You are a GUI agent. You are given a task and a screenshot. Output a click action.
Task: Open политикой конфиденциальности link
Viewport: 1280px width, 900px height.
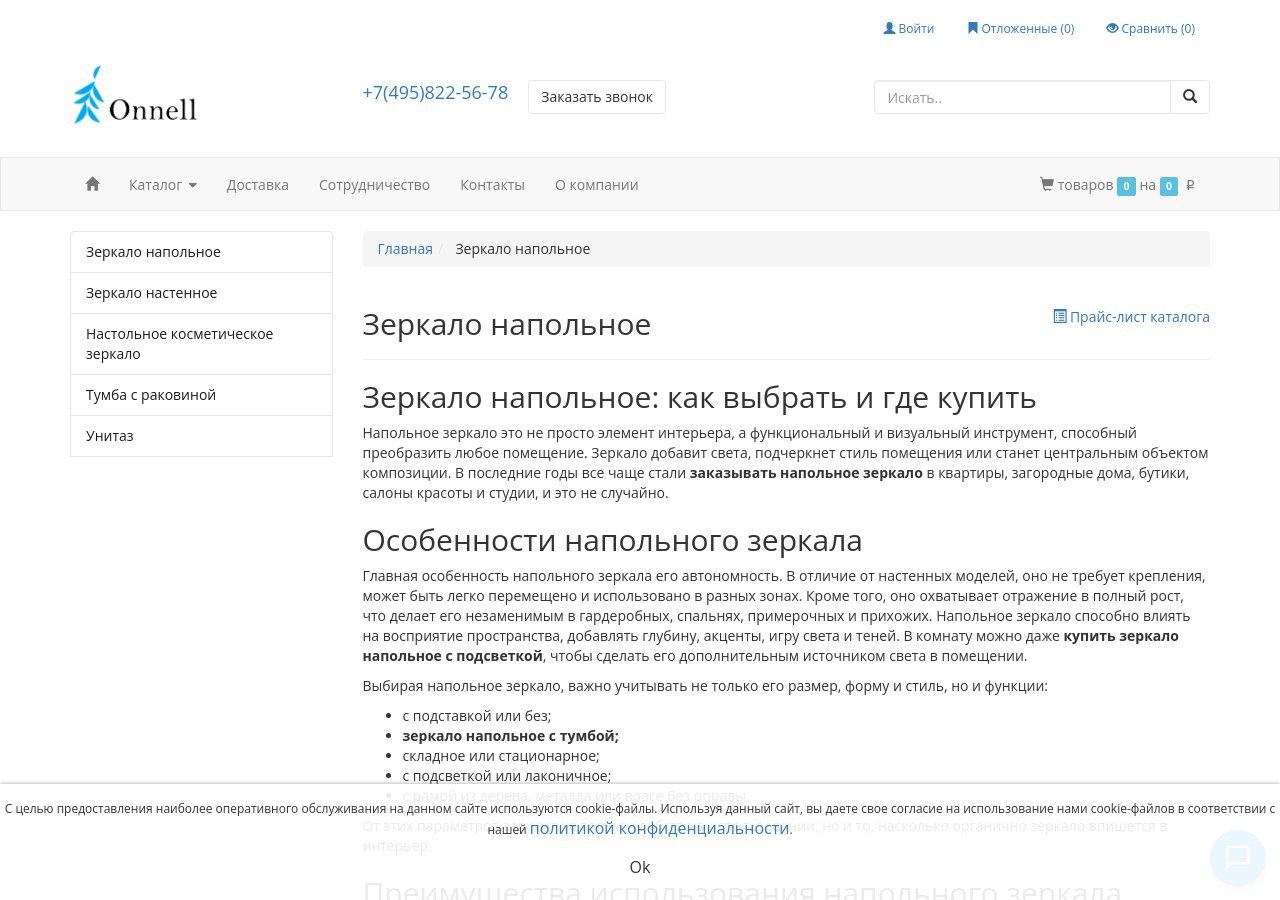tap(660, 828)
